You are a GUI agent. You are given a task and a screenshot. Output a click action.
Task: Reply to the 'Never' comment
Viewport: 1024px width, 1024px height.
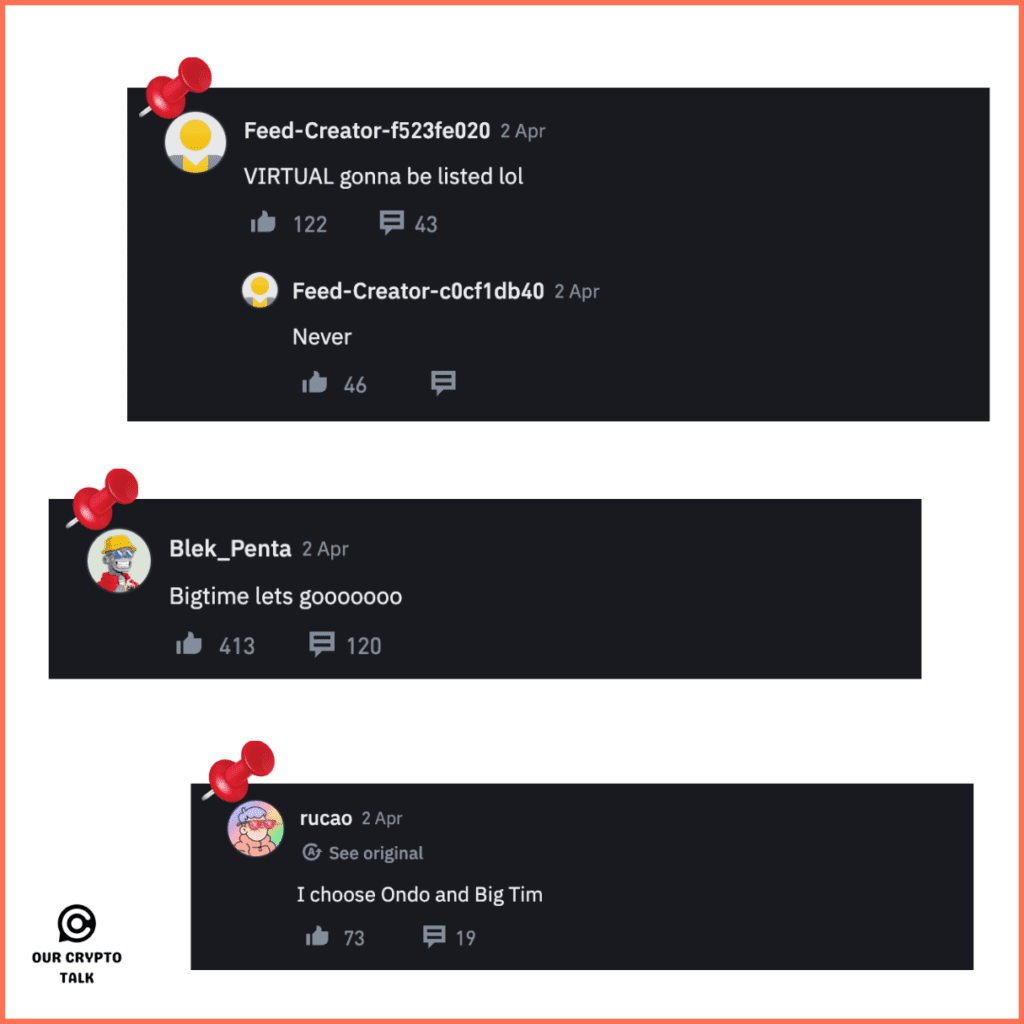443,383
